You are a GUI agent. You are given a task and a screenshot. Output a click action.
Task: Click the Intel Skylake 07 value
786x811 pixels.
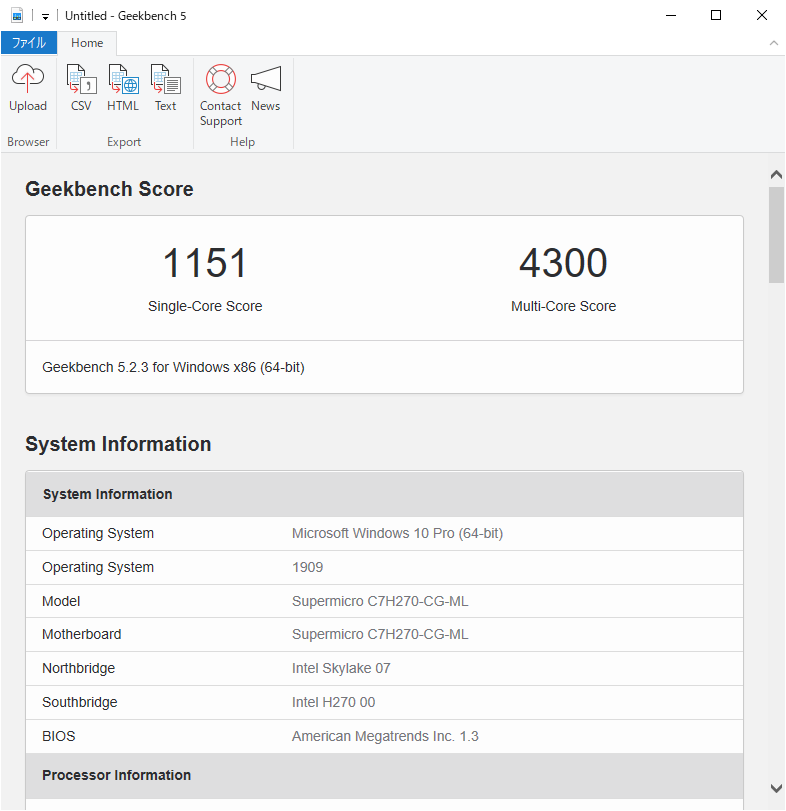341,668
